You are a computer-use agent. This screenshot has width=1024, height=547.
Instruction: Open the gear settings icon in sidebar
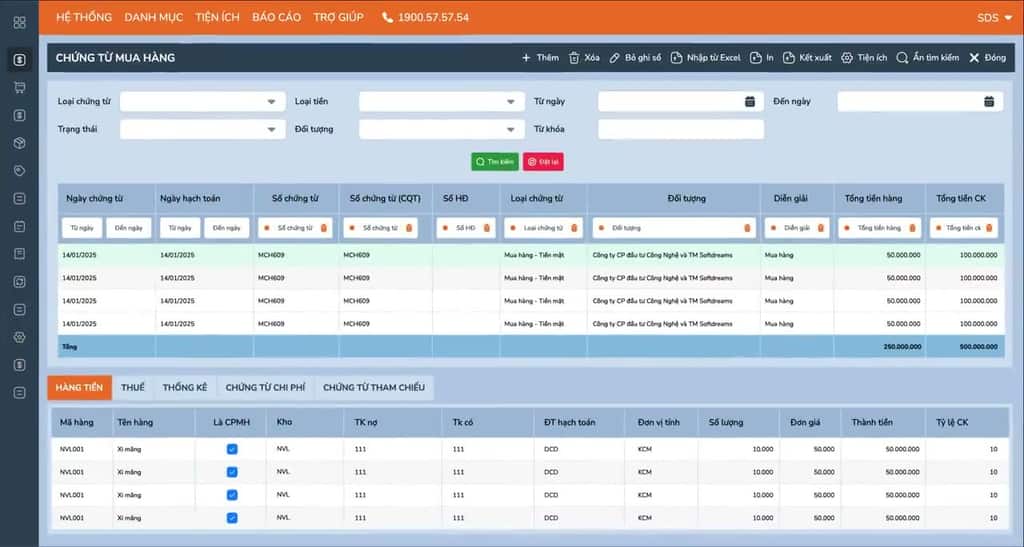click(20, 337)
